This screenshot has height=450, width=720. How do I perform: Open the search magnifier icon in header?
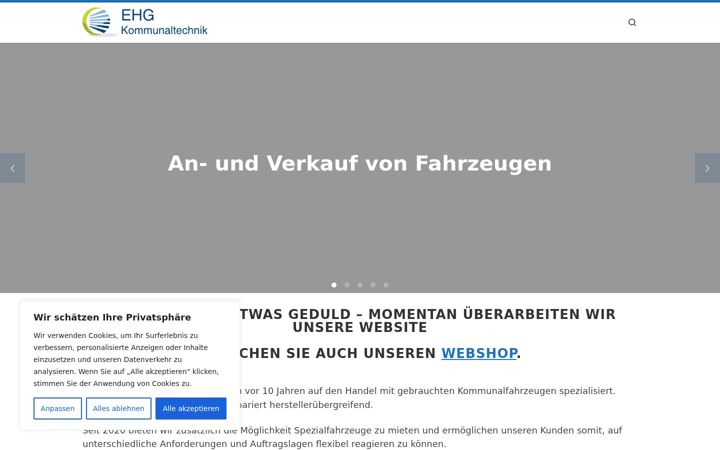coord(632,22)
